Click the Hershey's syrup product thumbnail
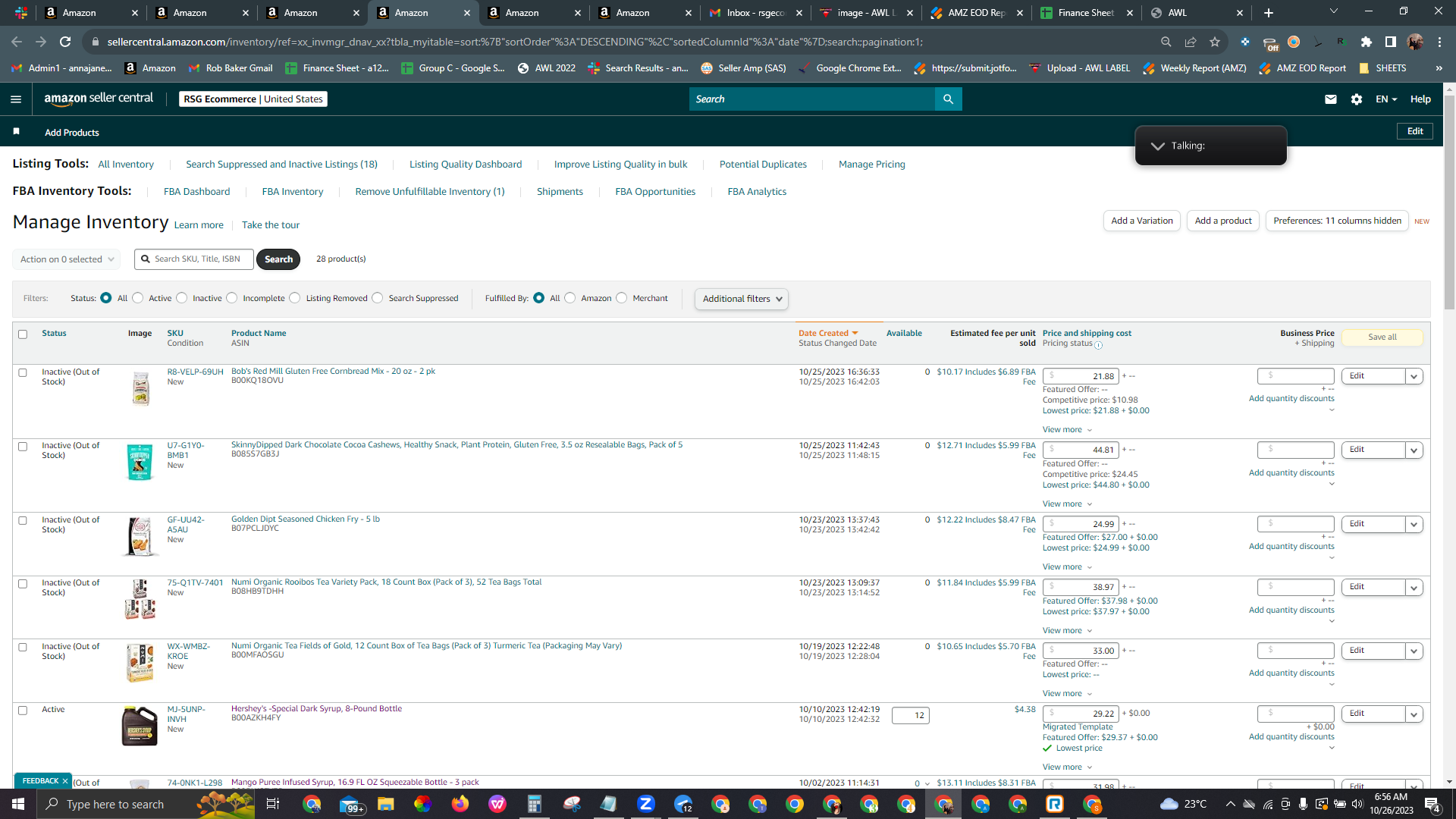1456x819 pixels. [x=140, y=726]
